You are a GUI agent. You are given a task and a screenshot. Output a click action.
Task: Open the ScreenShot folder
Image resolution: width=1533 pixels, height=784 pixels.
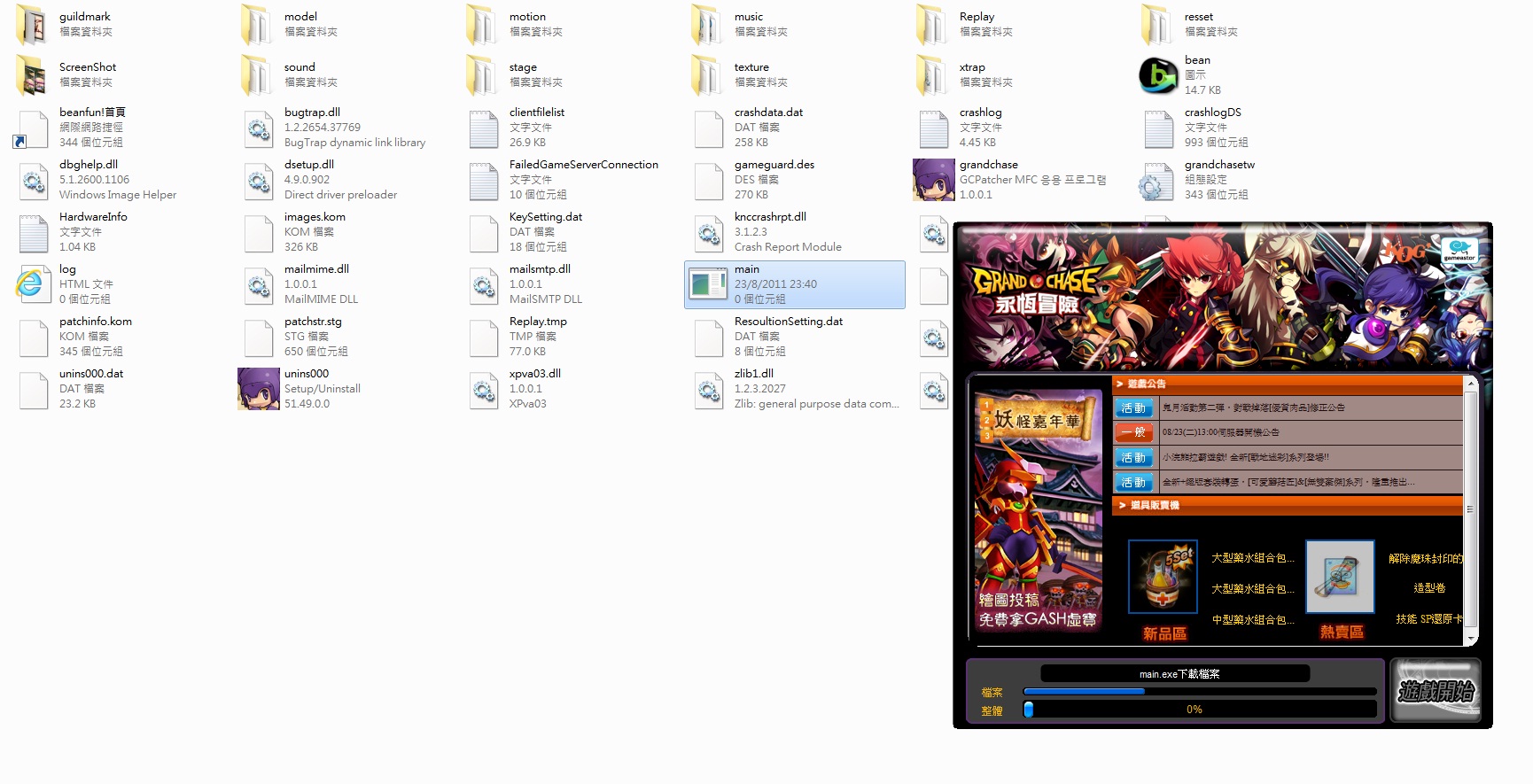click(34, 75)
